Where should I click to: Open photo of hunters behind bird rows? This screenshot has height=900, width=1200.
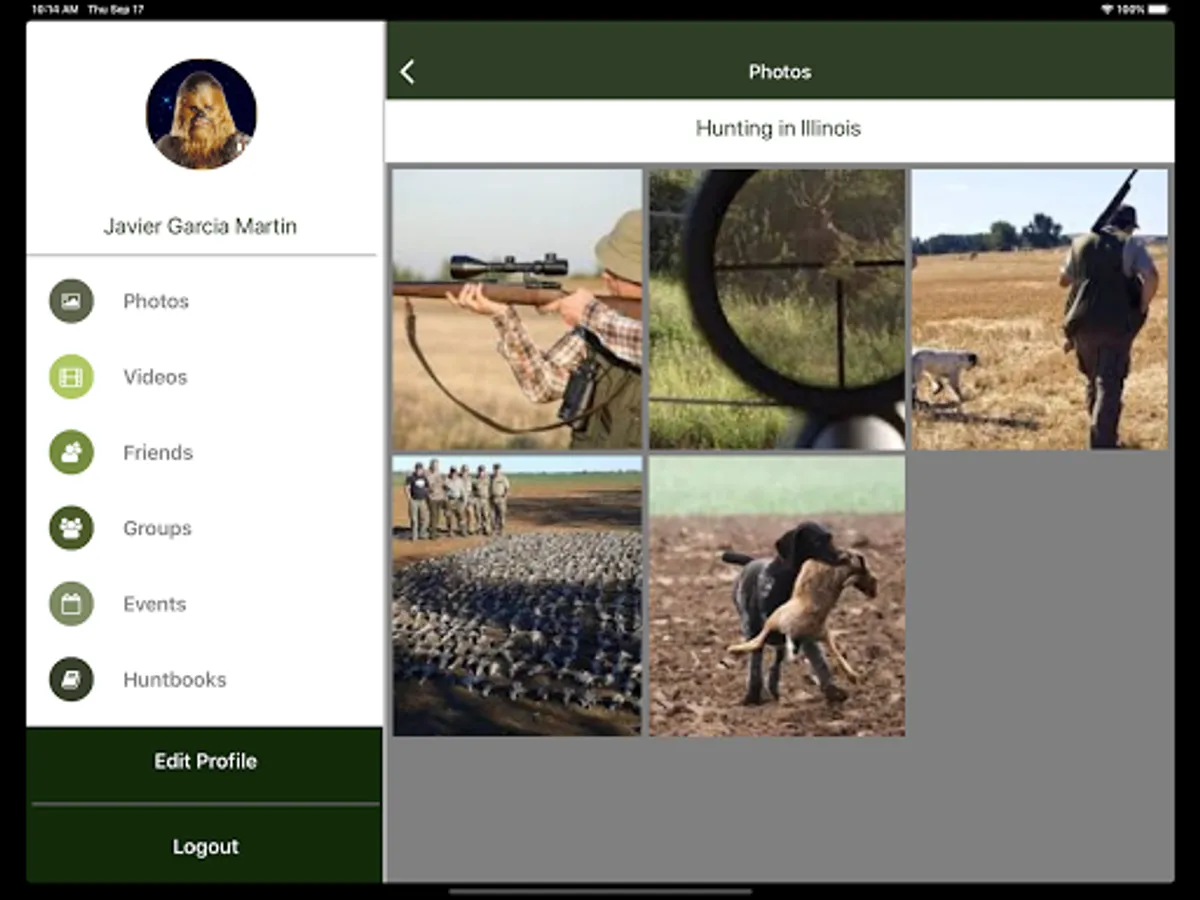tap(517, 596)
